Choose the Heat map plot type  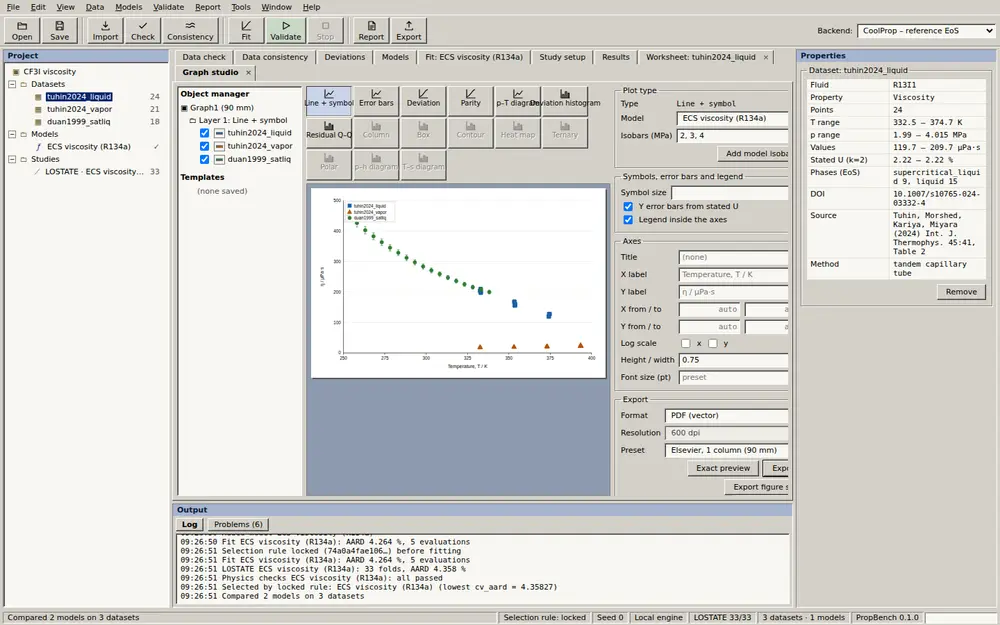(x=518, y=133)
